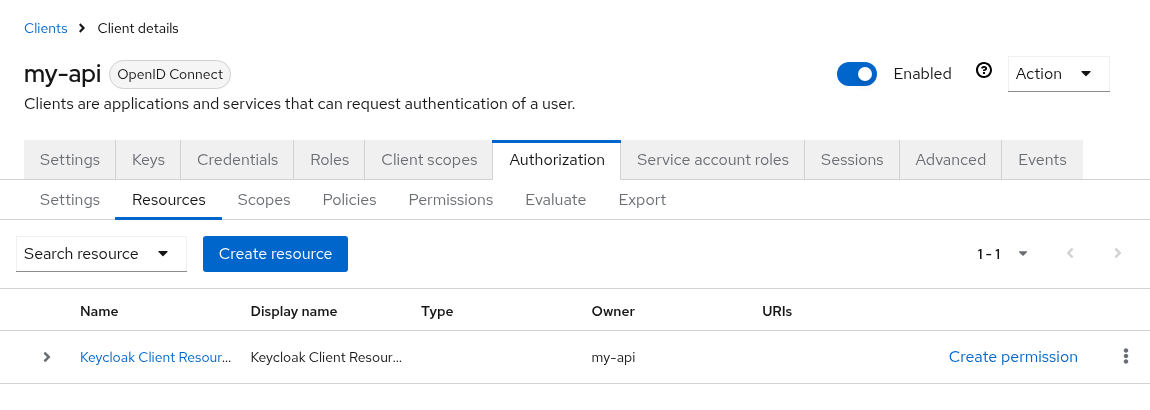Click the my-api owner cell
The image size is (1150, 410).
[x=613, y=358]
